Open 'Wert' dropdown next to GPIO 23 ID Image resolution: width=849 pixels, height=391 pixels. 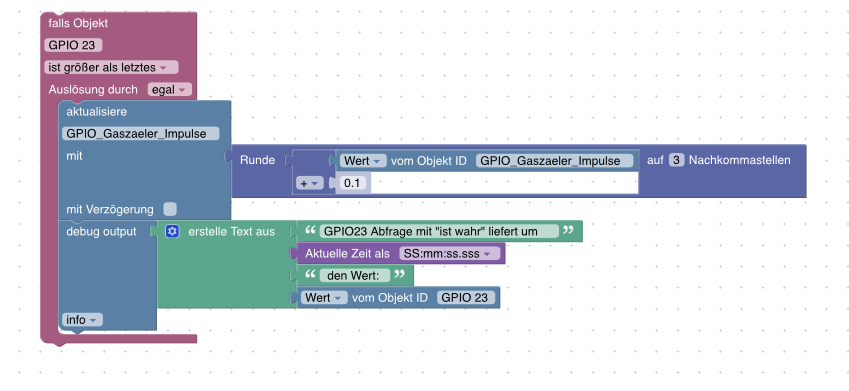[x=324, y=298]
